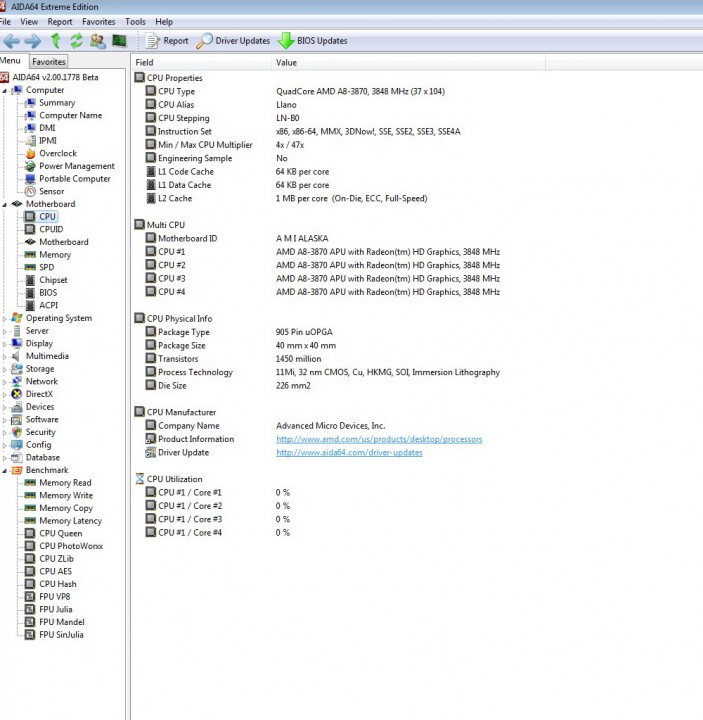703x720 pixels.
Task: Click the Memory Read benchmark icon
Action: click(x=30, y=483)
